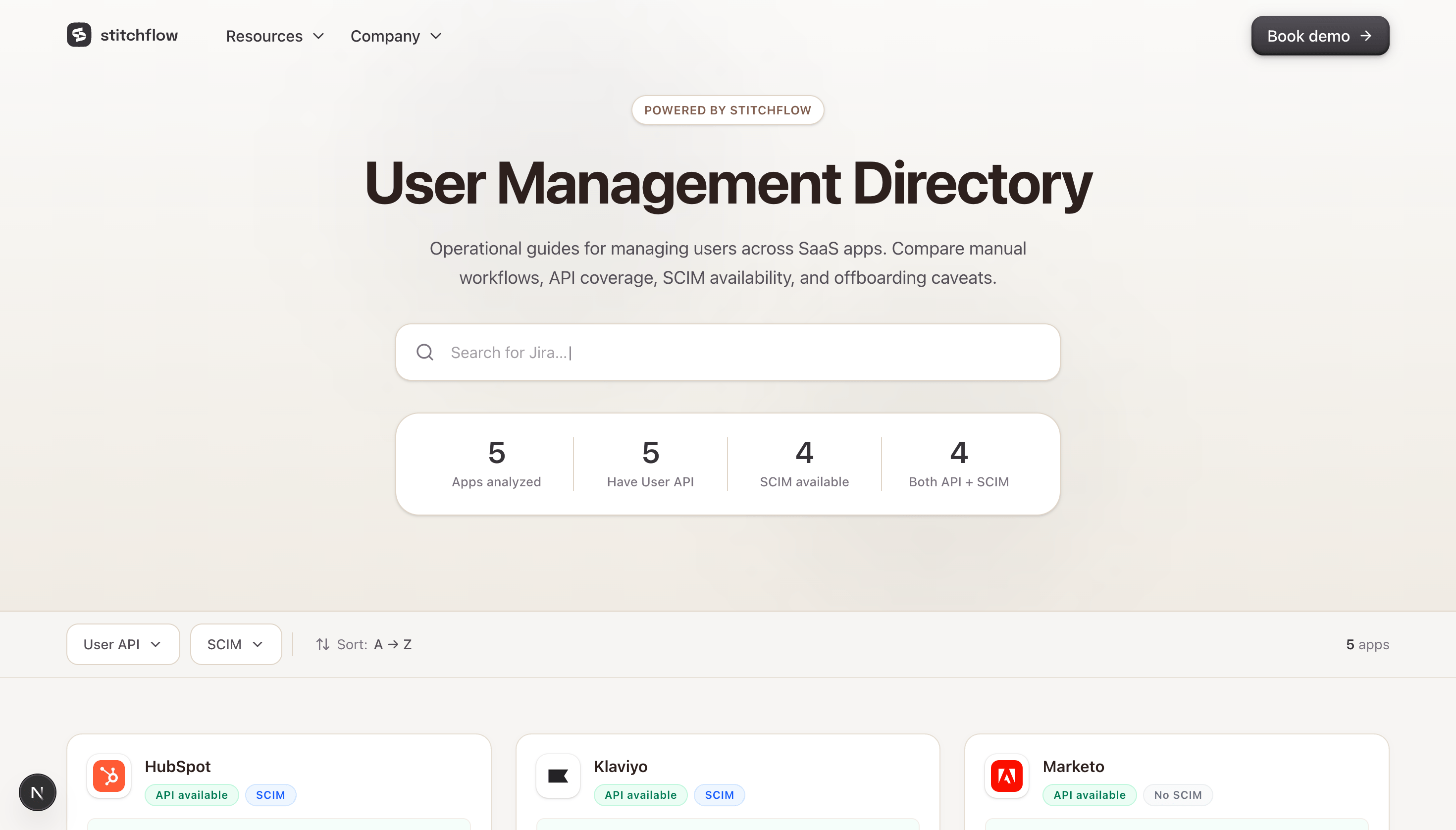1456x830 pixels.
Task: Click the HubSpot logo icon
Action: click(x=109, y=776)
